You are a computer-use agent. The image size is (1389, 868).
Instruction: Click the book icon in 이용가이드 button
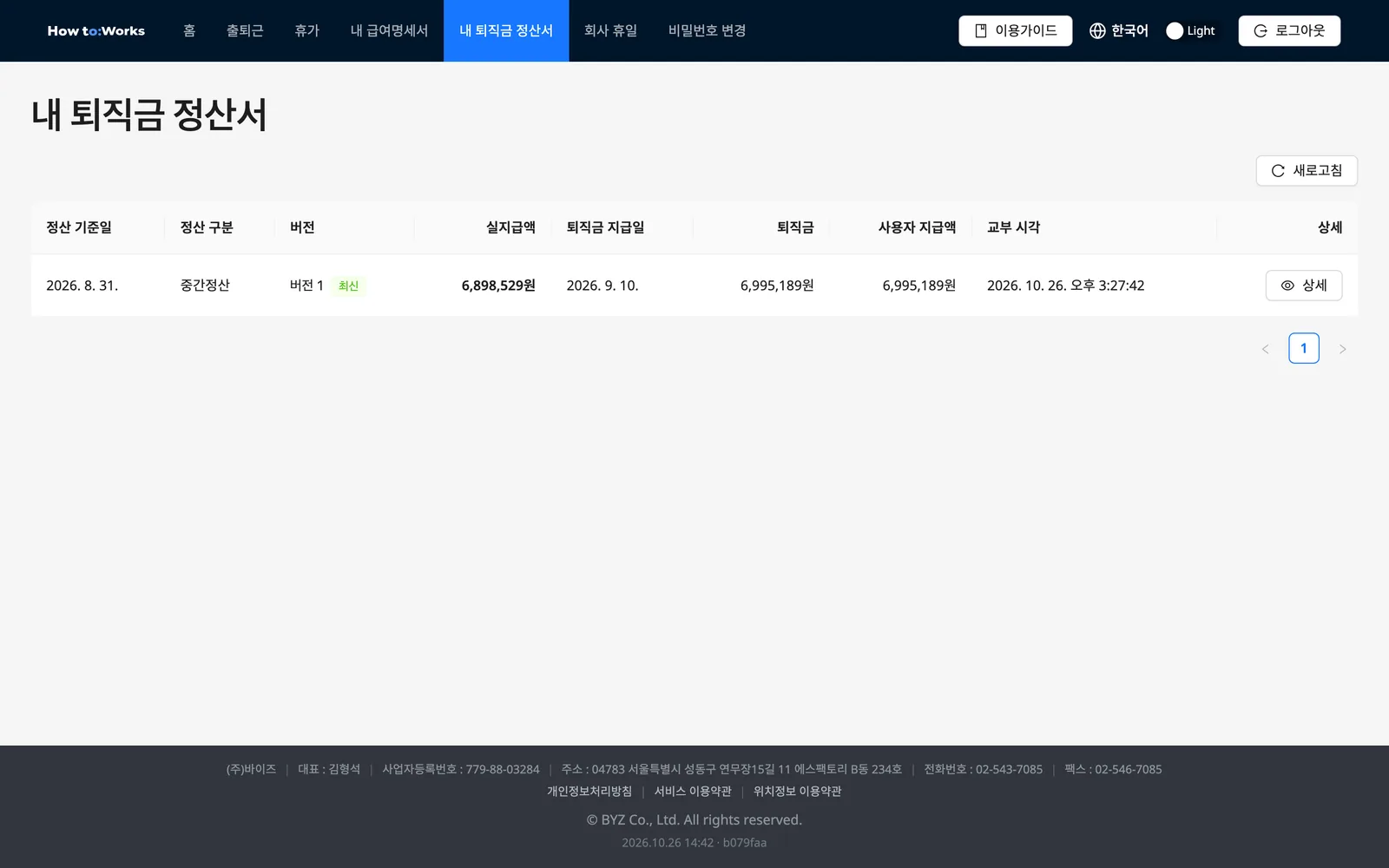pos(981,30)
